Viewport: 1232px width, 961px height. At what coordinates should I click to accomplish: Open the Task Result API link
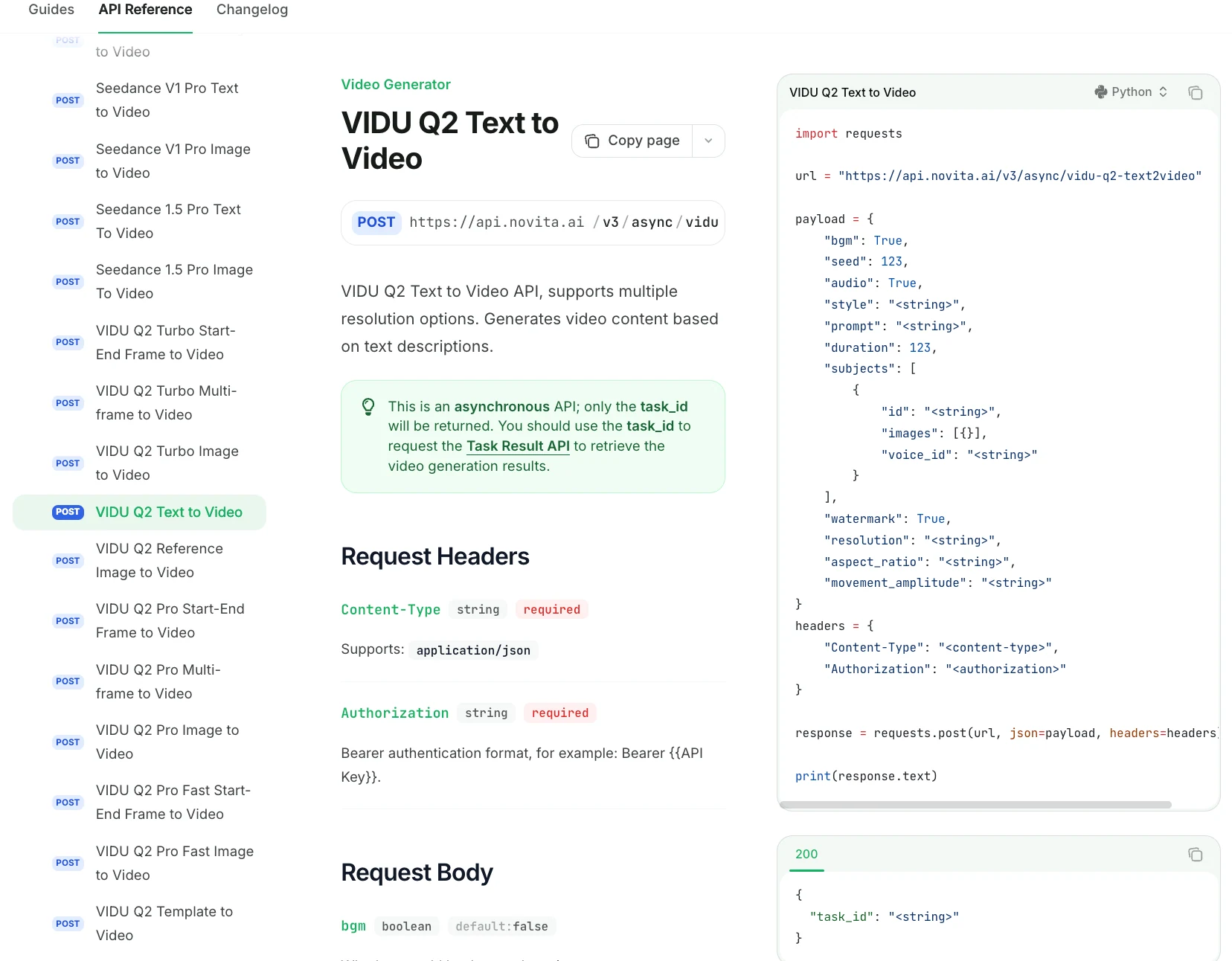coord(518,446)
